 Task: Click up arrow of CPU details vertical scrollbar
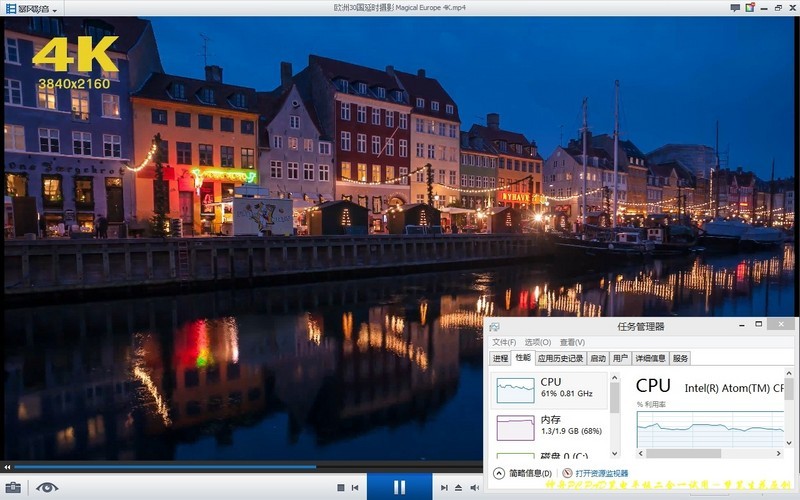click(x=789, y=374)
